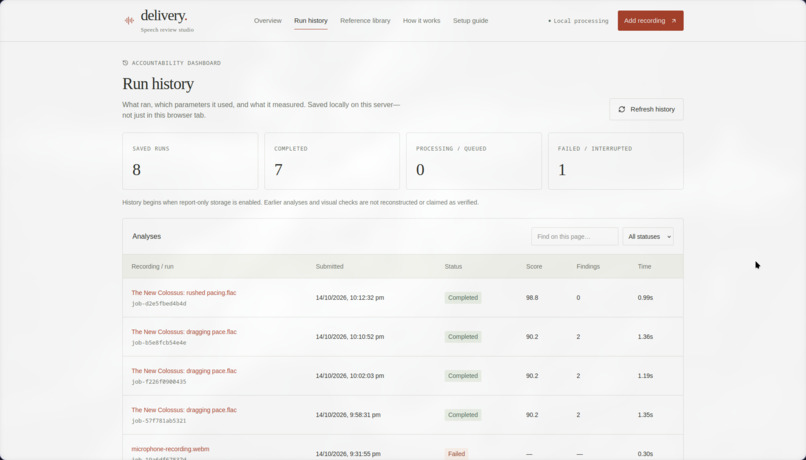
Task: Click the 14/10/2026, 10:10:52 pm timestamp
Action: tap(350, 337)
